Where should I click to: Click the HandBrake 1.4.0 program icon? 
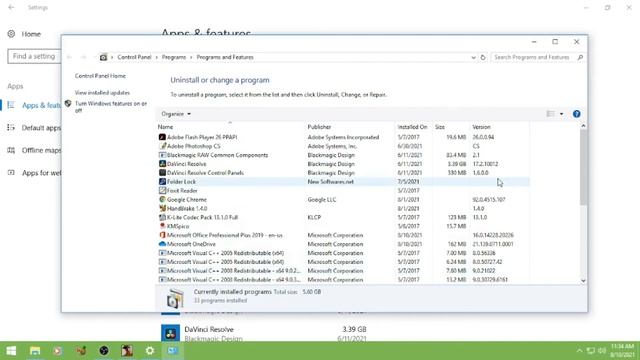[162, 209]
